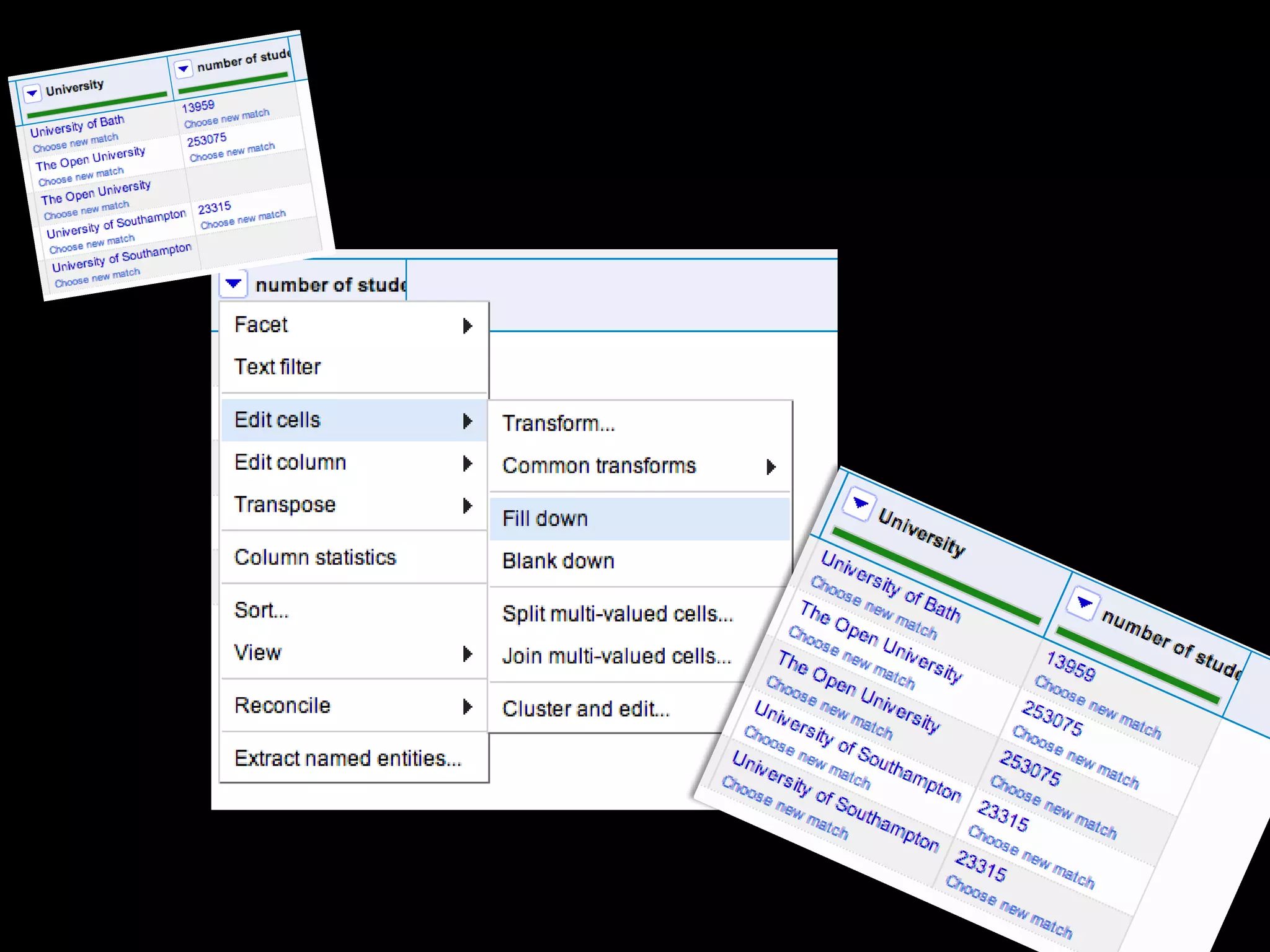
Task: Click the 13959 value link in the bottom-right table
Action: click(x=1070, y=666)
